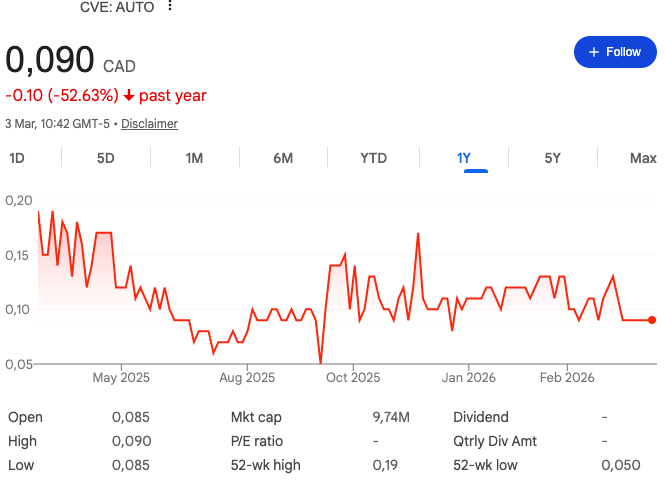Switch chart to the 5Y range
This screenshot has height=487, width=666.
(x=552, y=158)
